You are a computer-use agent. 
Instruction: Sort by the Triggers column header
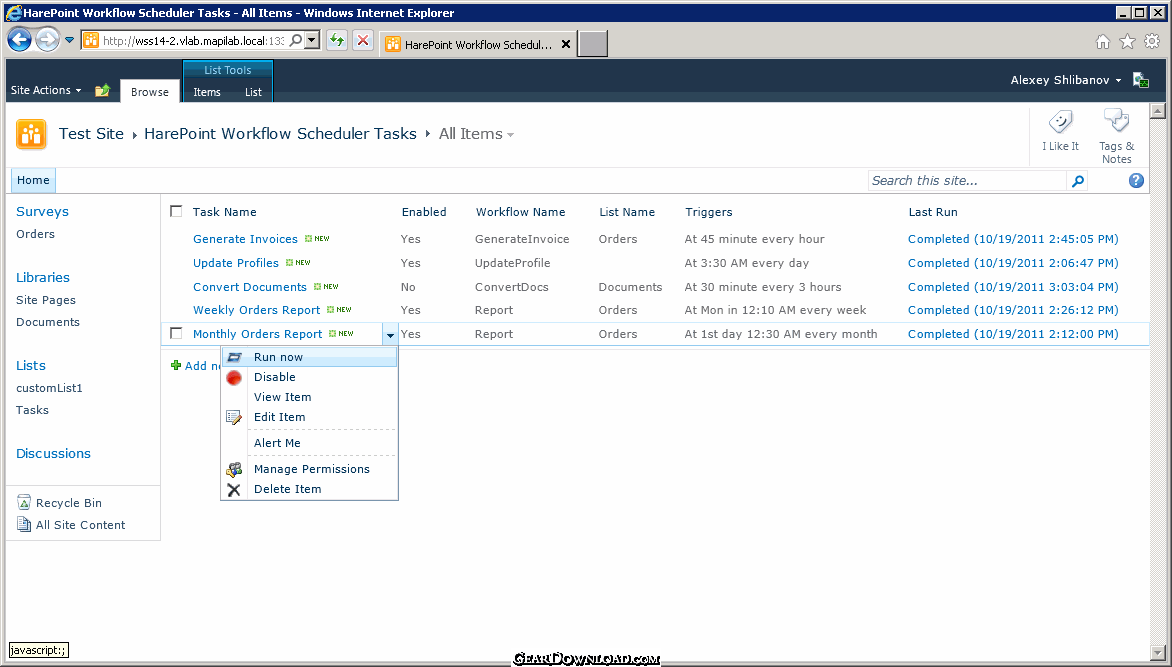pyautogui.click(x=709, y=212)
